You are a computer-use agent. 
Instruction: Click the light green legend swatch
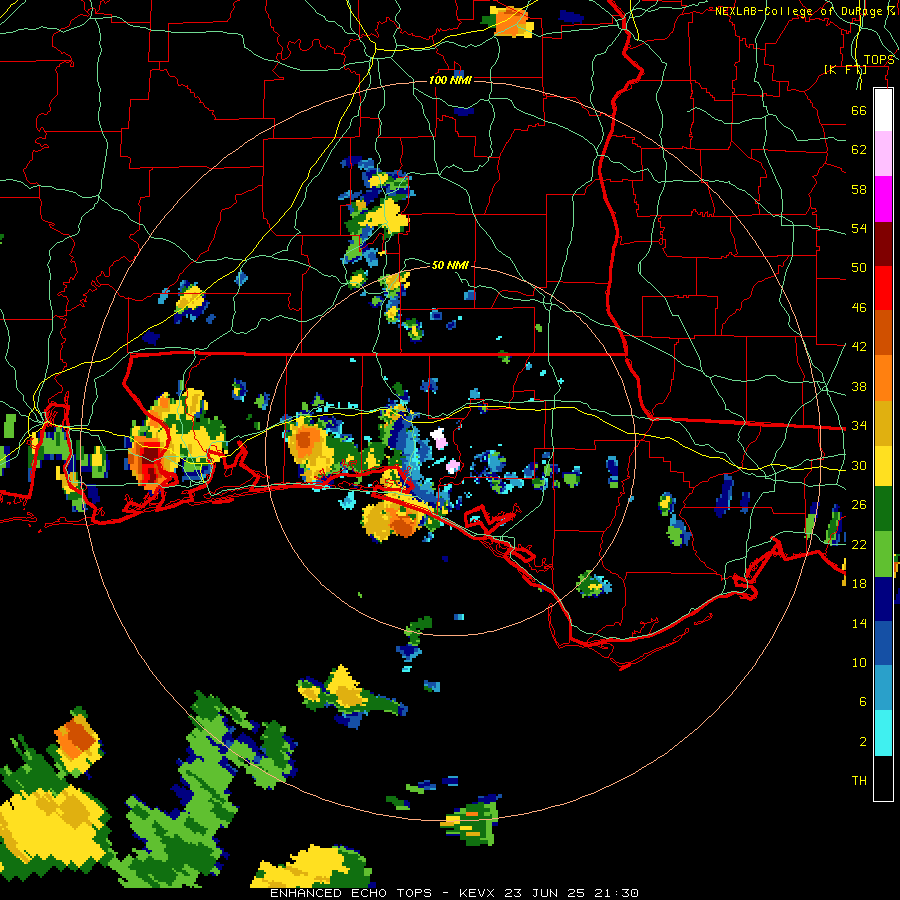tap(883, 554)
